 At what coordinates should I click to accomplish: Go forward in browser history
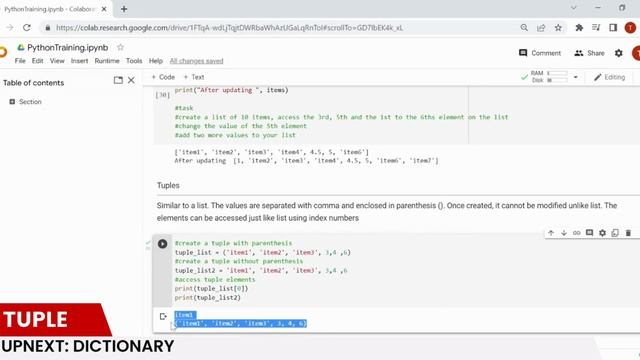pyautogui.click(x=10, y=28)
